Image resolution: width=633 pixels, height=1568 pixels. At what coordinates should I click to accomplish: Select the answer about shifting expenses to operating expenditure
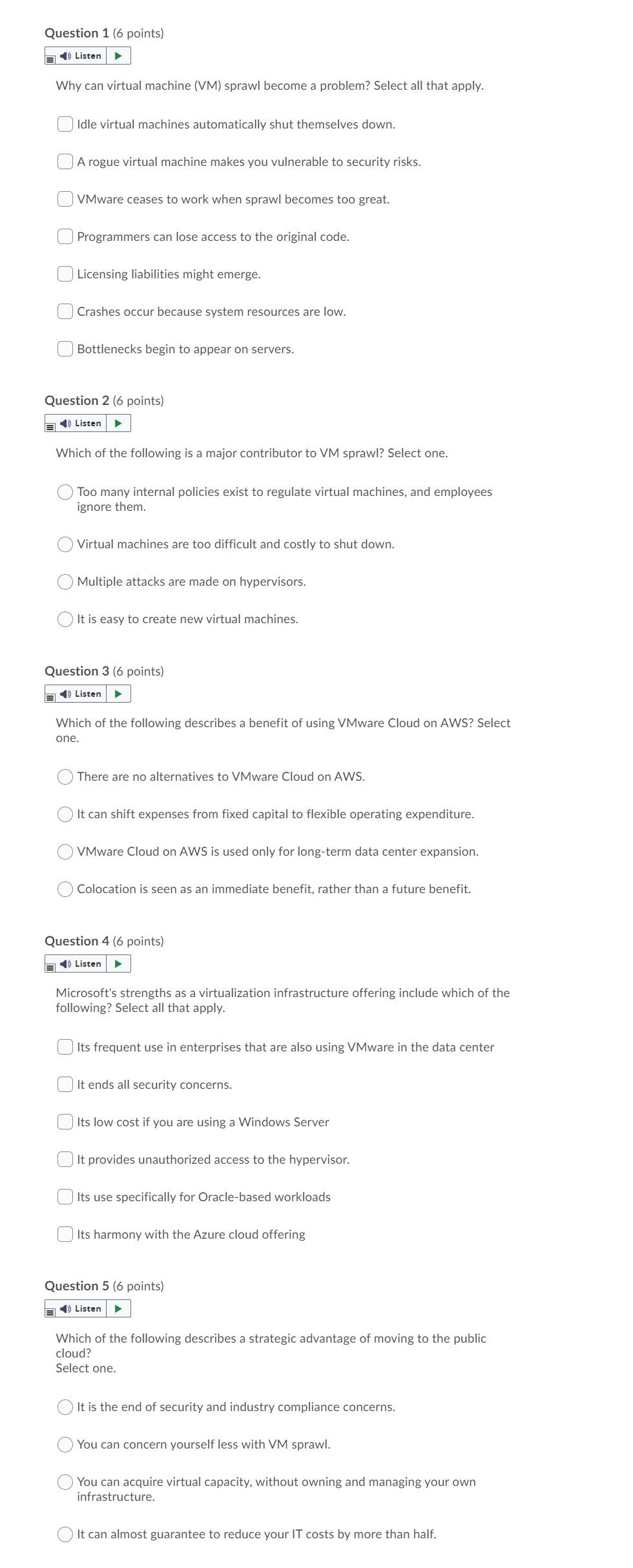pyautogui.click(x=65, y=814)
